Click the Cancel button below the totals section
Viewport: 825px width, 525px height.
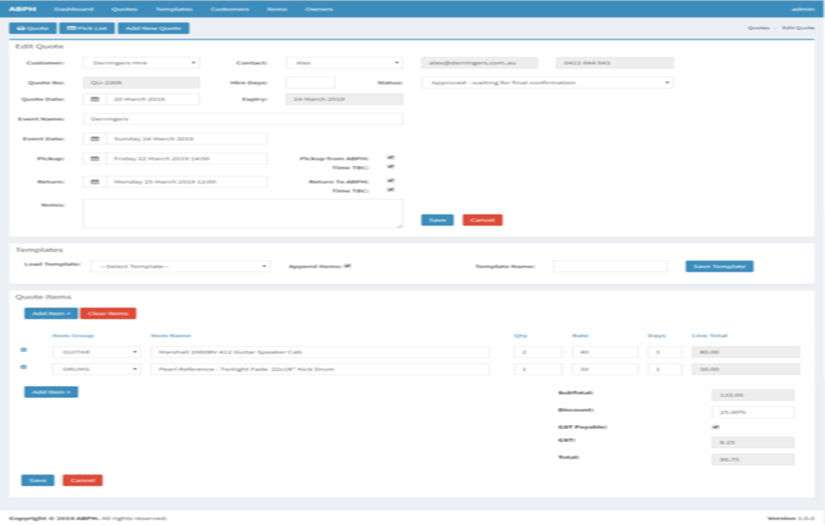pos(83,480)
